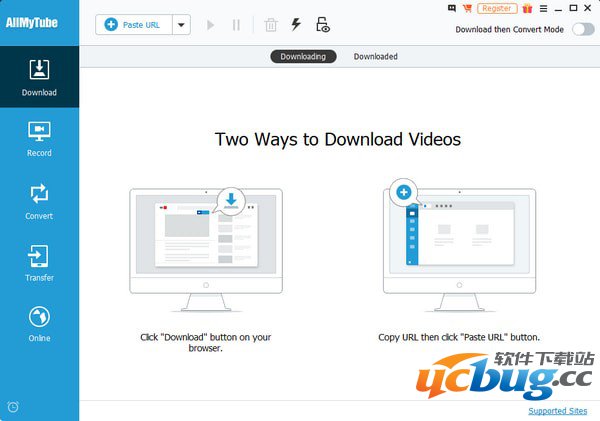The image size is (600, 421).
Task: Click the trash delete icon in toolbar
Action: [x=271, y=25]
